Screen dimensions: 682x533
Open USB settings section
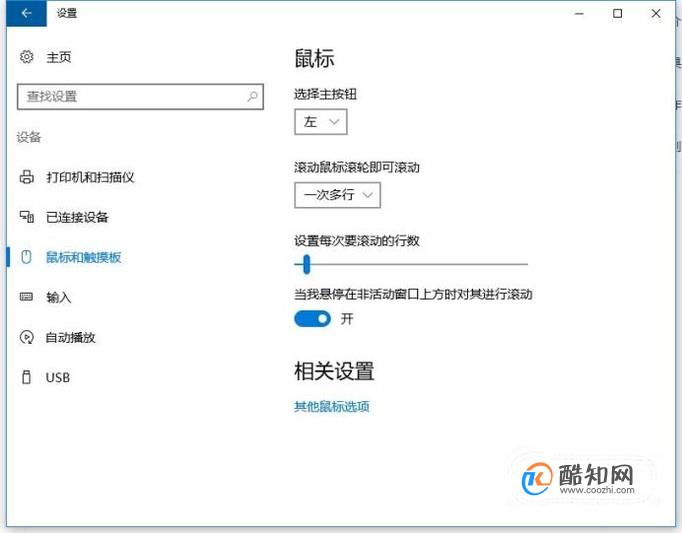pos(58,377)
